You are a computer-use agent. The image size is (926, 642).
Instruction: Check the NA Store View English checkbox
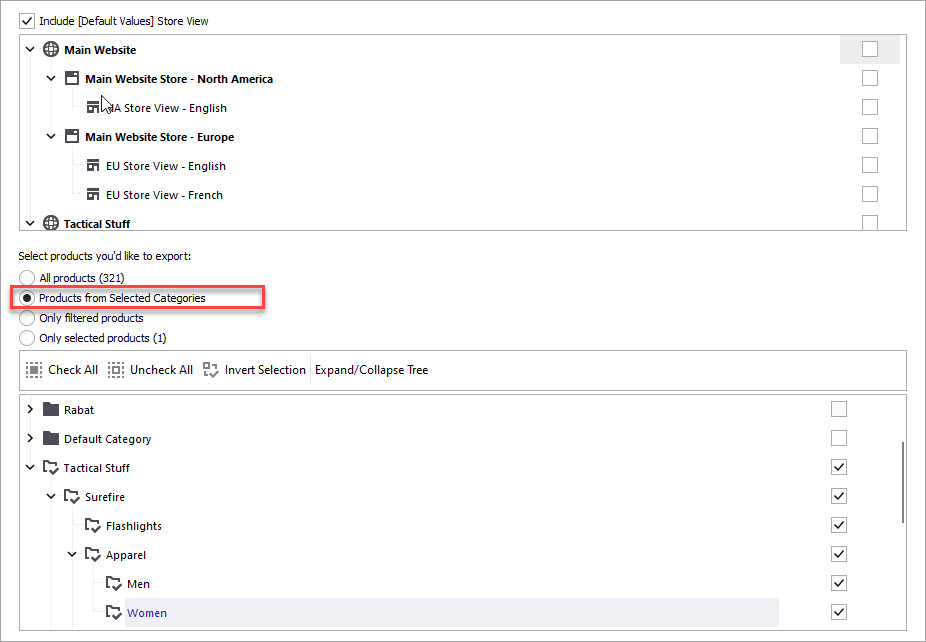point(870,107)
